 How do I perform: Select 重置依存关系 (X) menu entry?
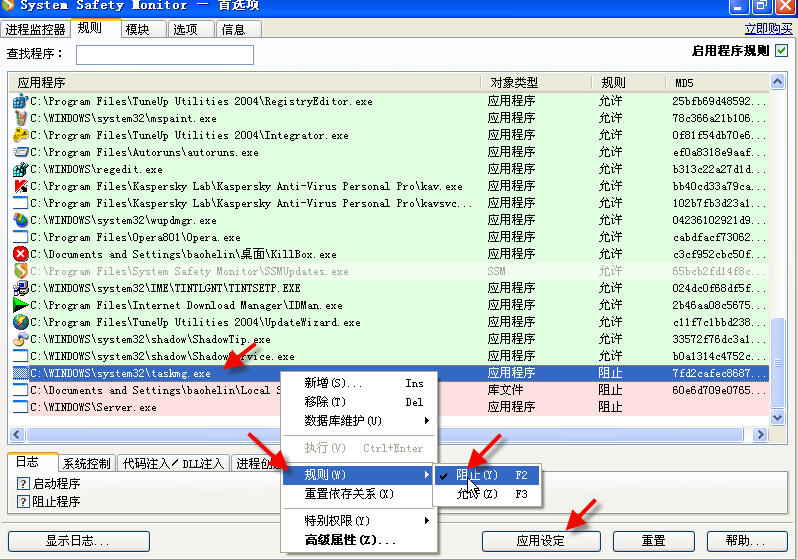(359, 494)
